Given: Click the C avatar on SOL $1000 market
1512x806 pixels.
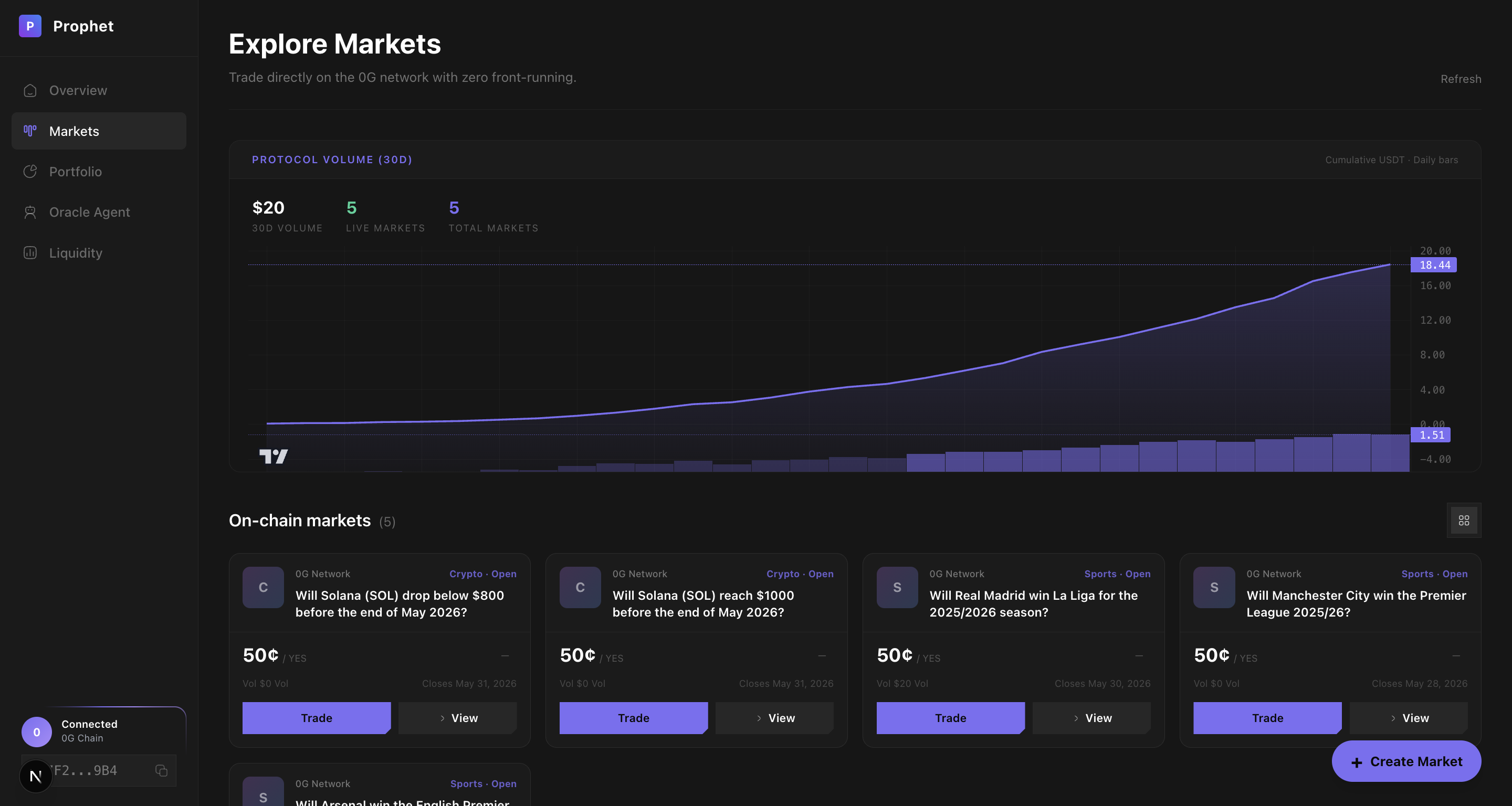Looking at the screenshot, I should click(x=580, y=587).
